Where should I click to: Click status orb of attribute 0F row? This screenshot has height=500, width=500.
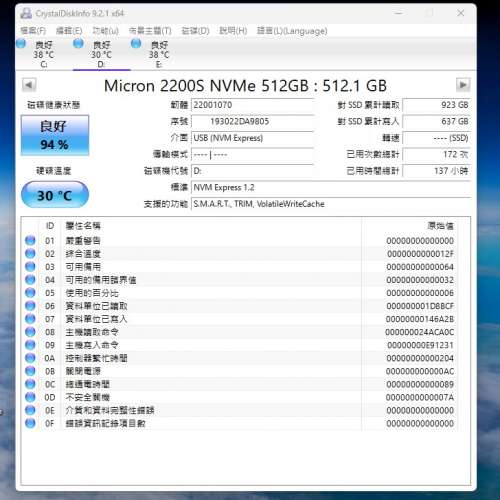[x=30, y=423]
